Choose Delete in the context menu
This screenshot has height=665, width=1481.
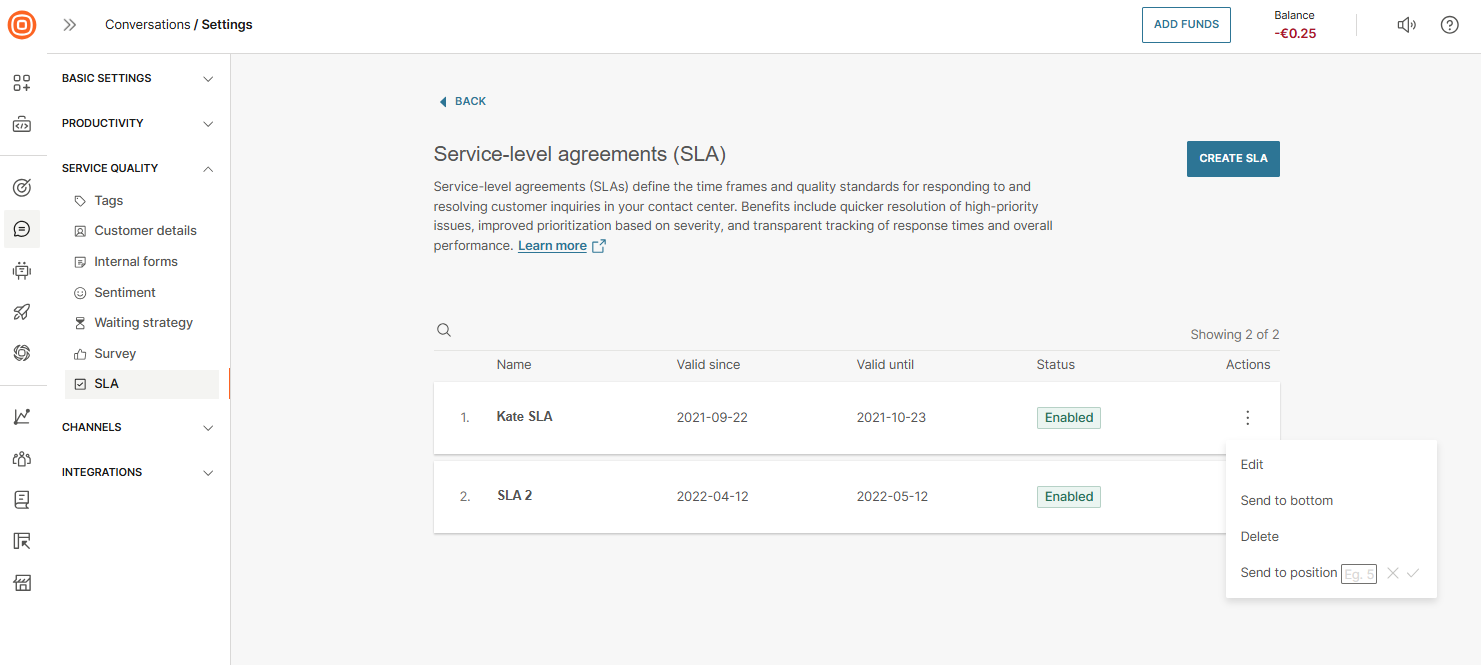tap(1259, 537)
